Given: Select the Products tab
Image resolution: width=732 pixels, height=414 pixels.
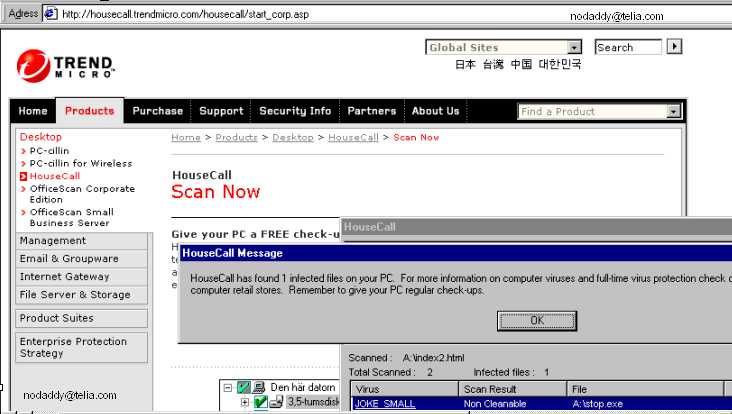Looking at the screenshot, I should pyautogui.click(x=90, y=111).
